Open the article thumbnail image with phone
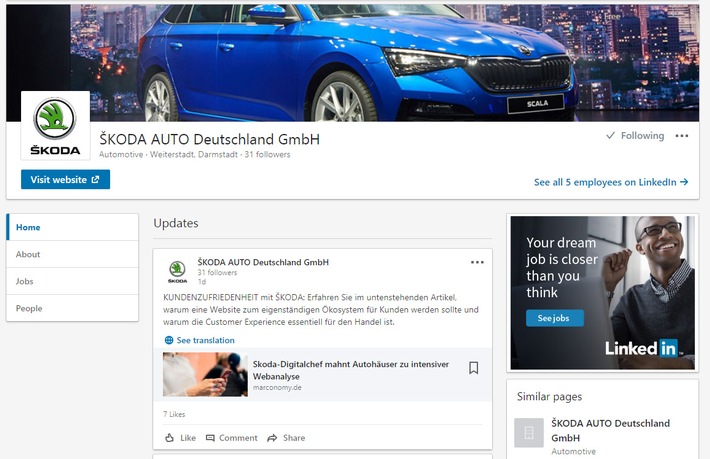This screenshot has width=710, height=459. pyautogui.click(x=205, y=374)
